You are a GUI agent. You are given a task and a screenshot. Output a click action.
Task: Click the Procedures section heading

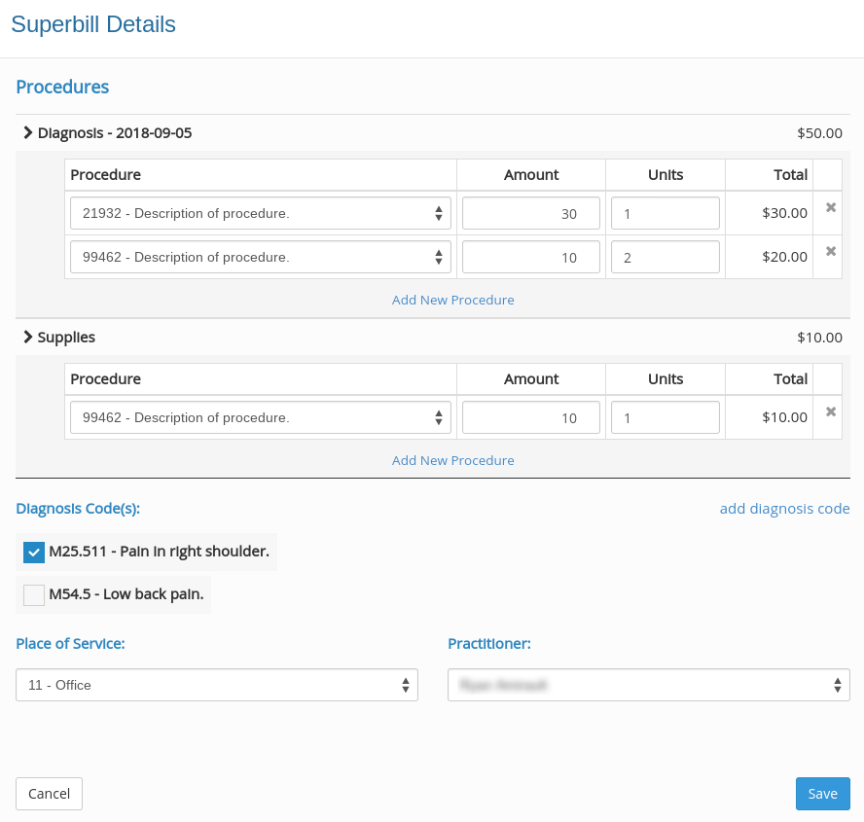[x=62, y=87]
